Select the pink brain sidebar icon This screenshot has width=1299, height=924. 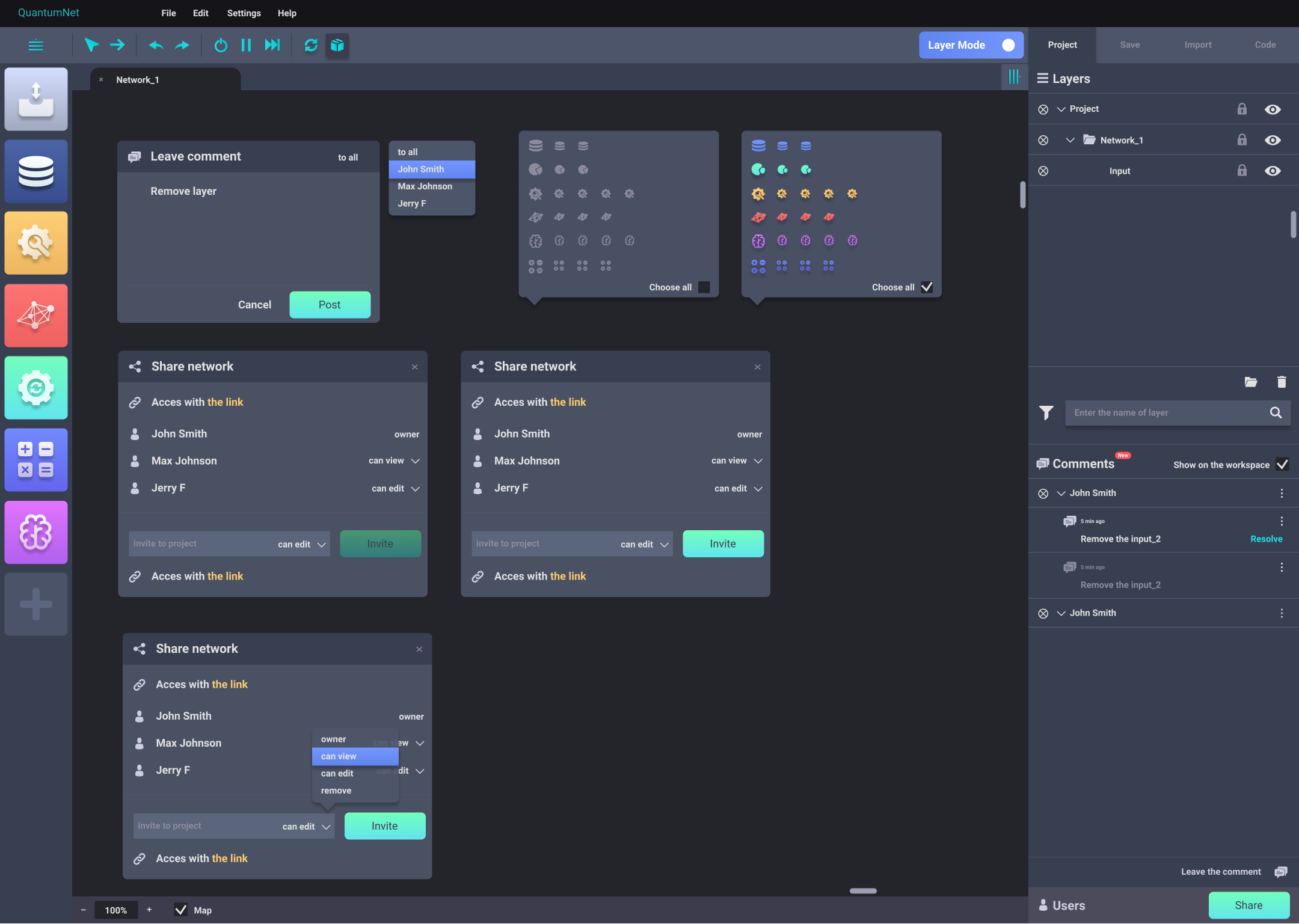tap(36, 533)
